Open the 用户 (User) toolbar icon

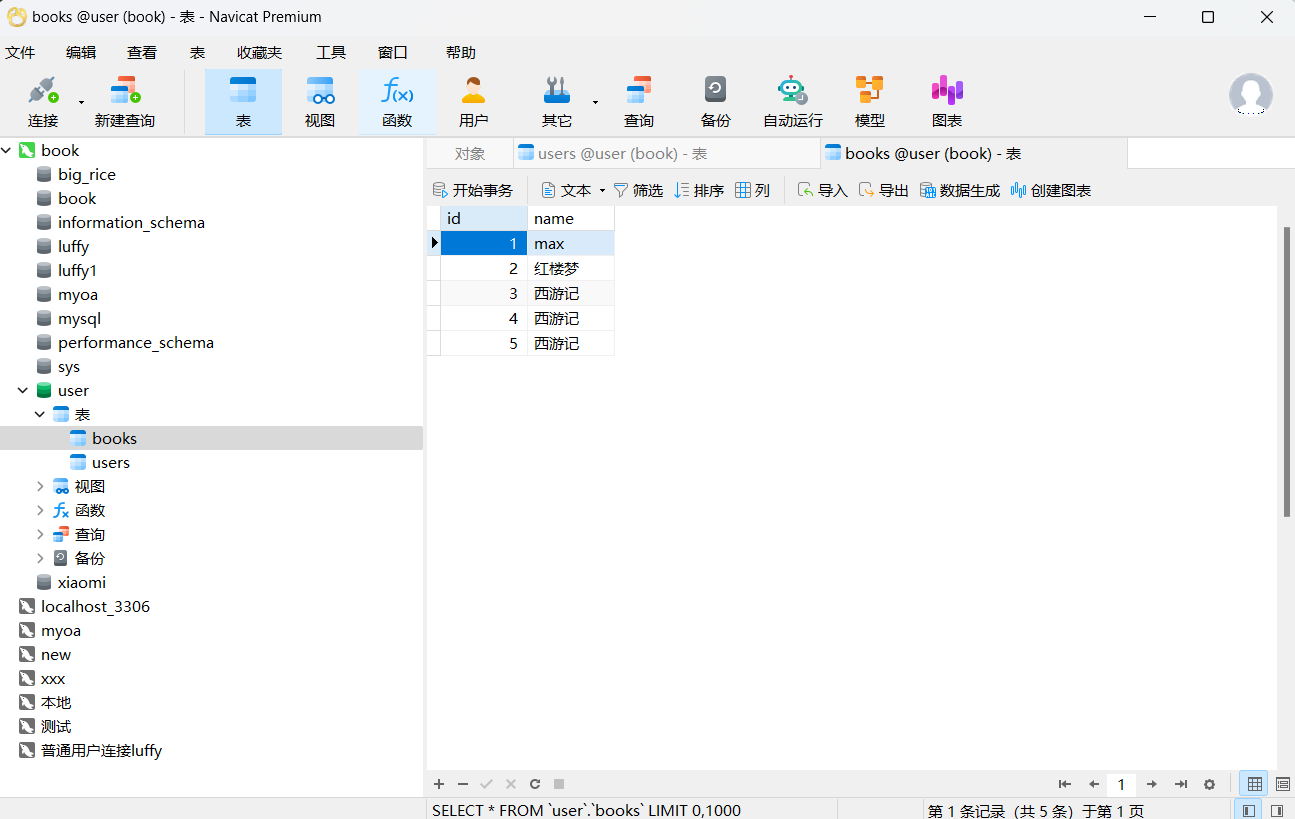tap(473, 102)
